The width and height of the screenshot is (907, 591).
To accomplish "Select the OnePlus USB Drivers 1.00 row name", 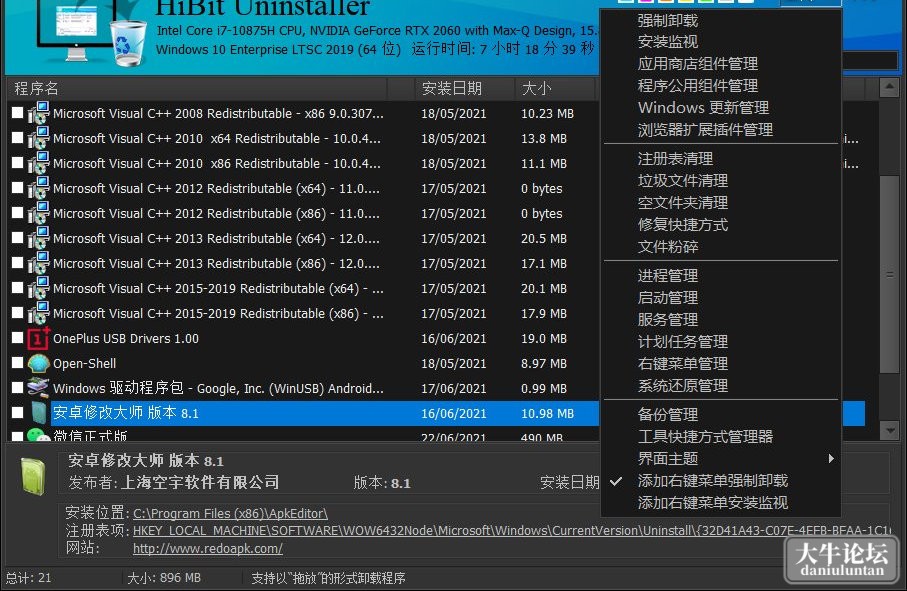I will pyautogui.click(x=126, y=338).
